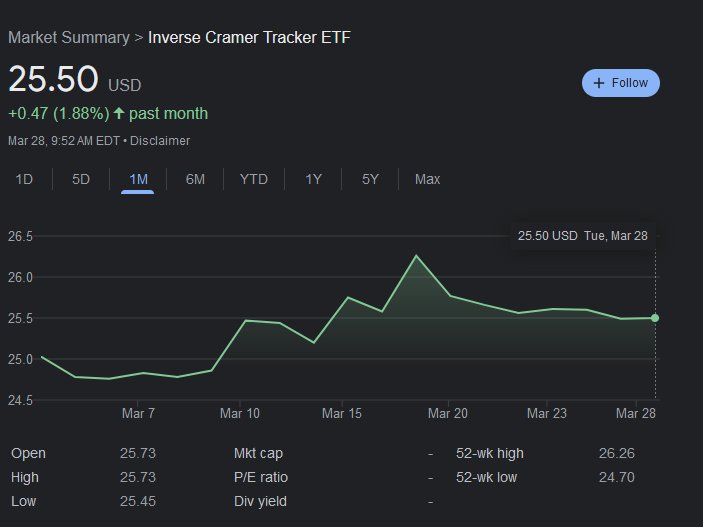Click the plus icon in Follow button

[x=599, y=83]
